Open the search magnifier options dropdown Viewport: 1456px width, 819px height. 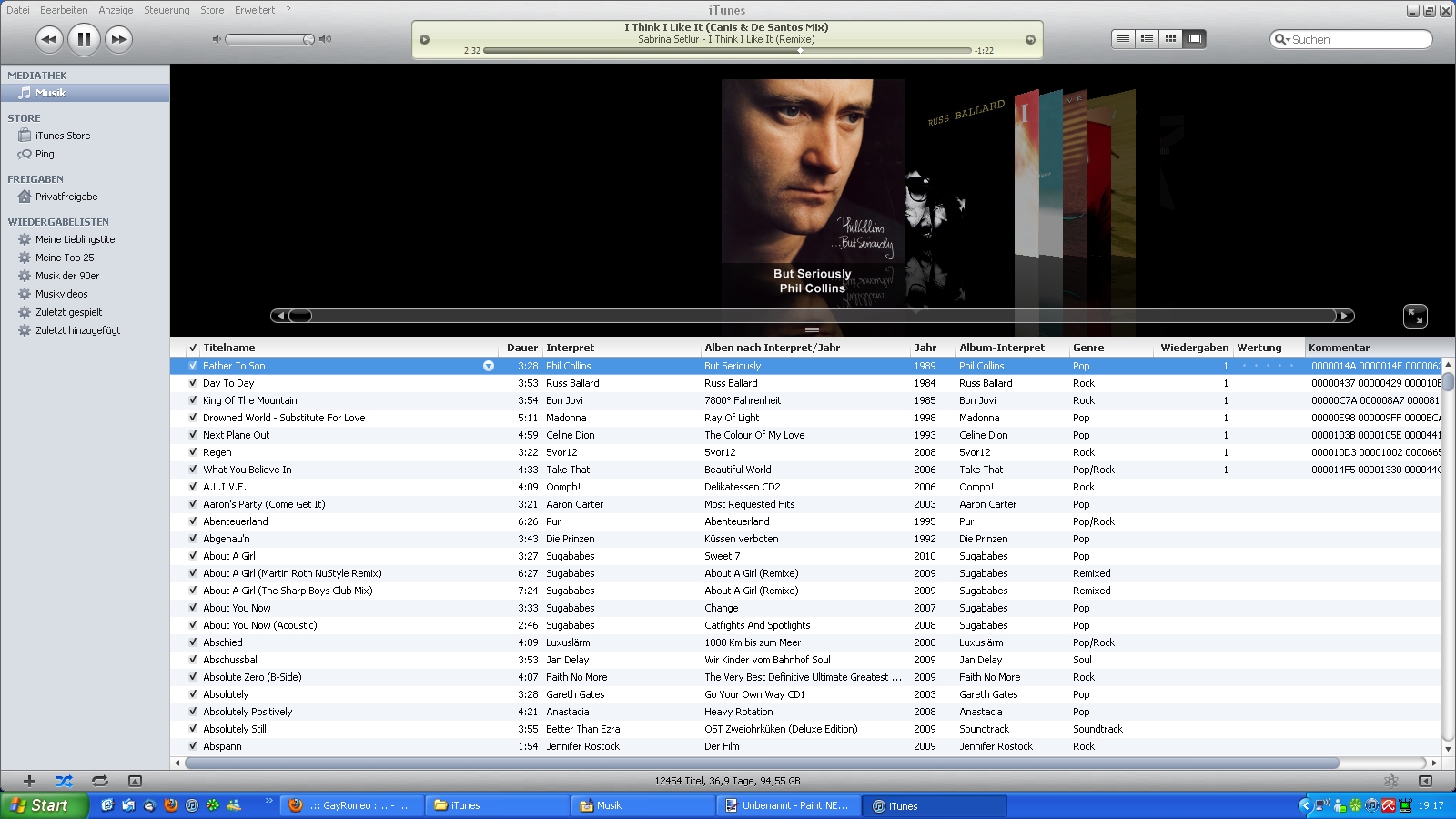click(x=1282, y=39)
